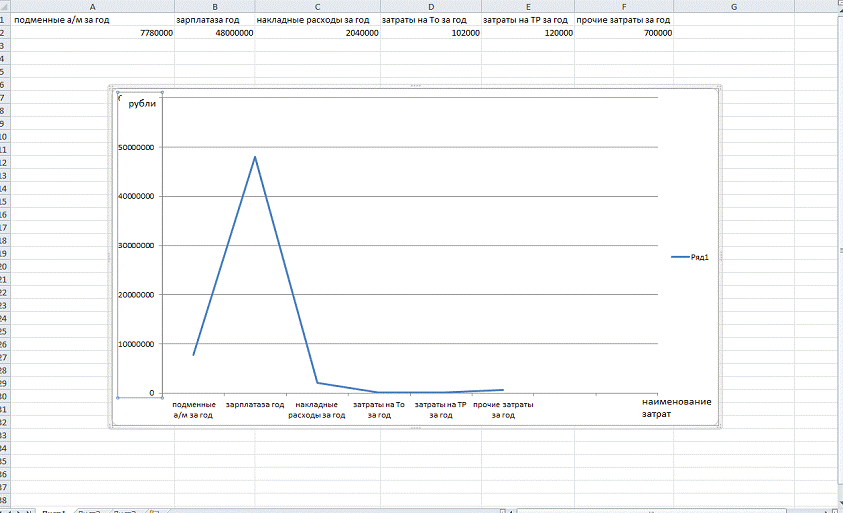Select the наименование затрат axis title
The image size is (843, 513).
point(676,407)
